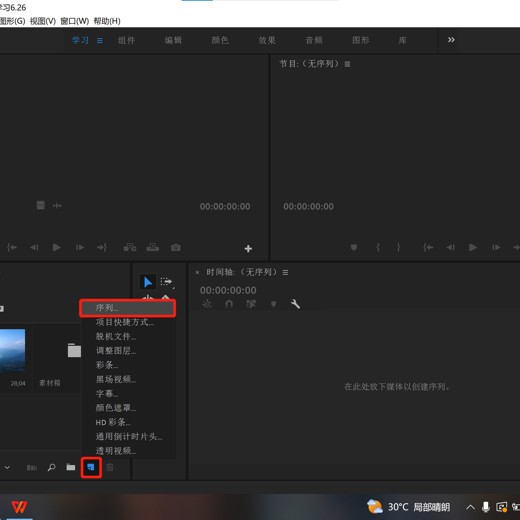This screenshot has height=520, width=520.
Task: Choose HD 彩条... from the menu
Action: [129, 422]
